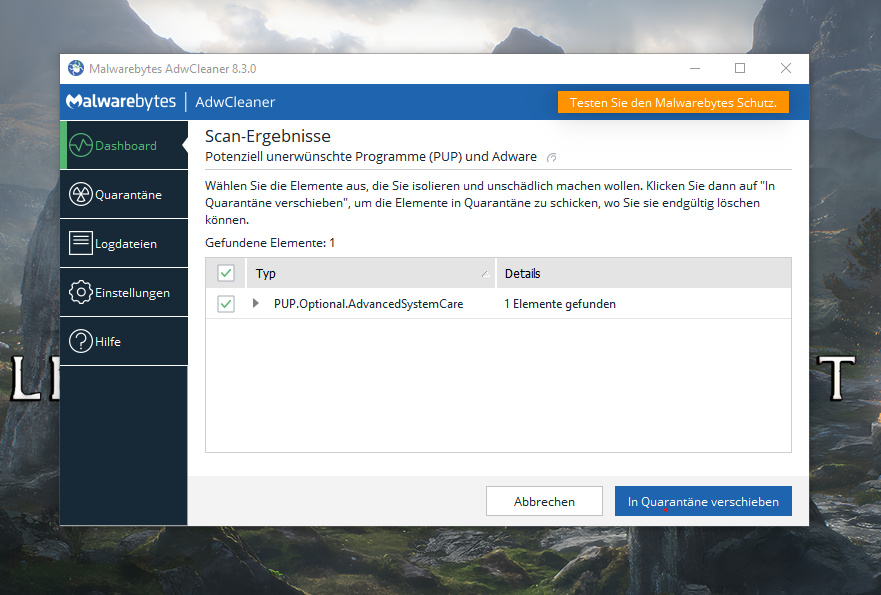Click In Quarantäne verschieben button
This screenshot has width=881, height=595.
tap(703, 501)
